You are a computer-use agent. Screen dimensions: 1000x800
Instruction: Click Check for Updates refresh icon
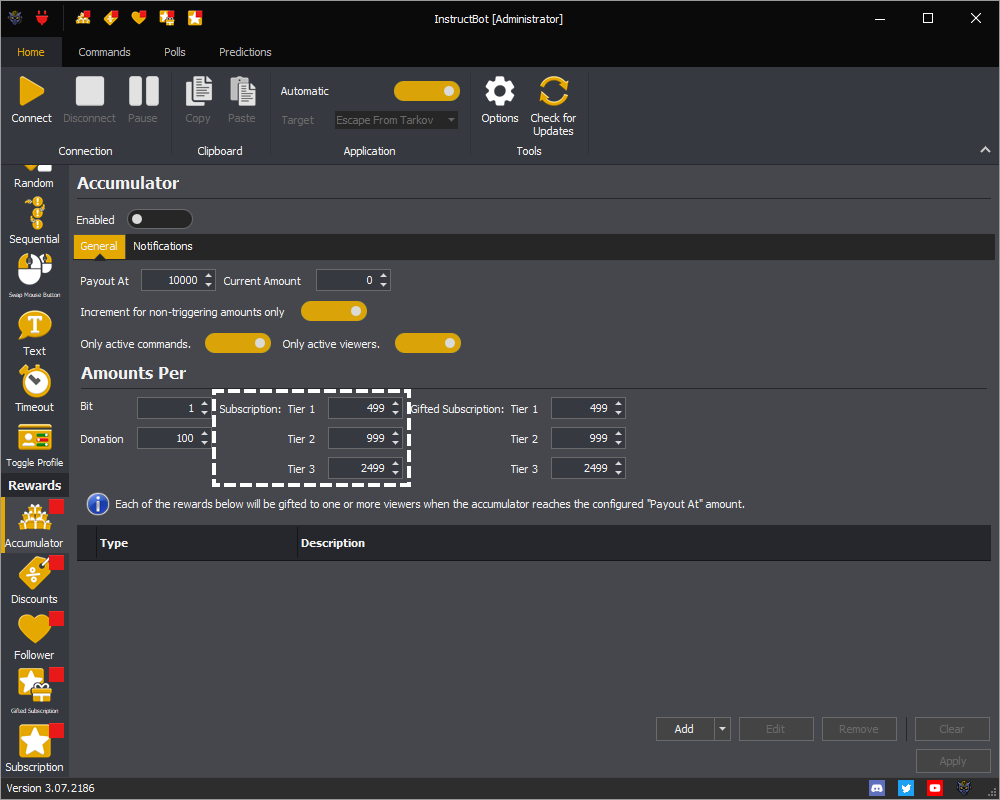[x=553, y=91]
